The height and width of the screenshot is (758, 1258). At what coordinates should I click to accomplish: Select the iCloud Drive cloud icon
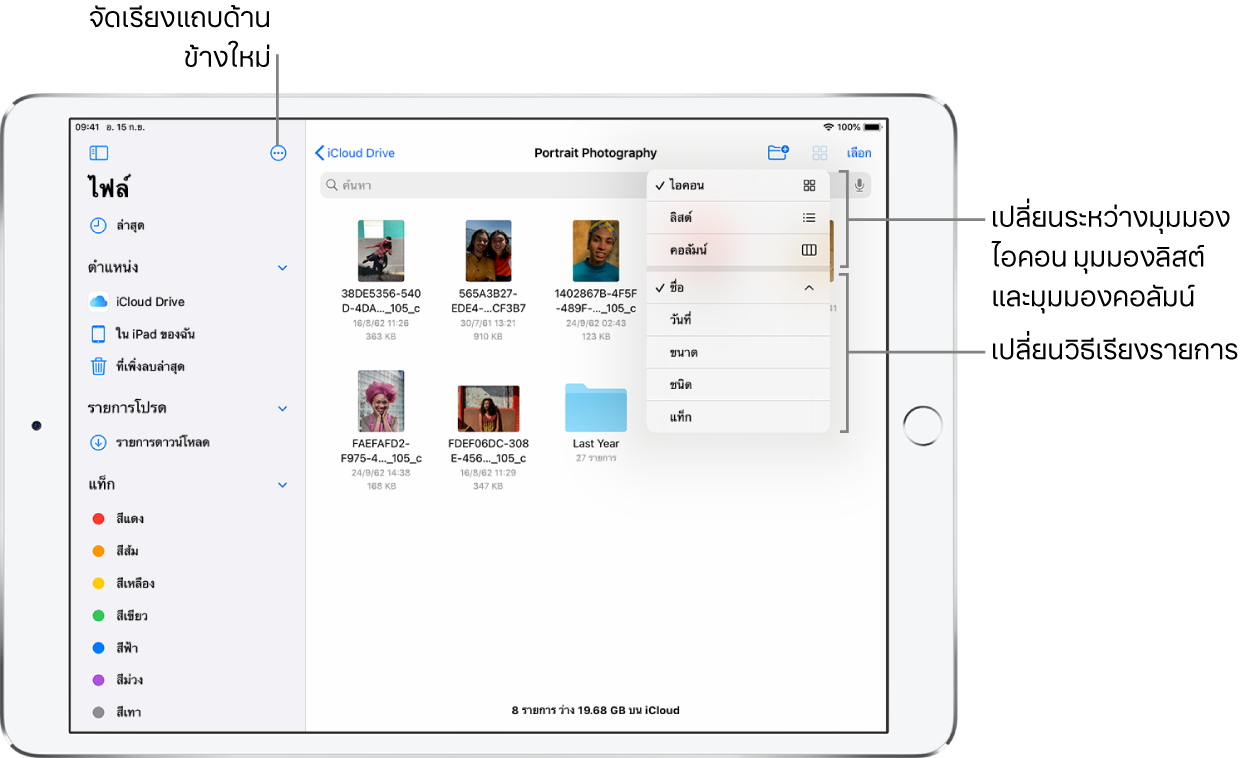(98, 301)
